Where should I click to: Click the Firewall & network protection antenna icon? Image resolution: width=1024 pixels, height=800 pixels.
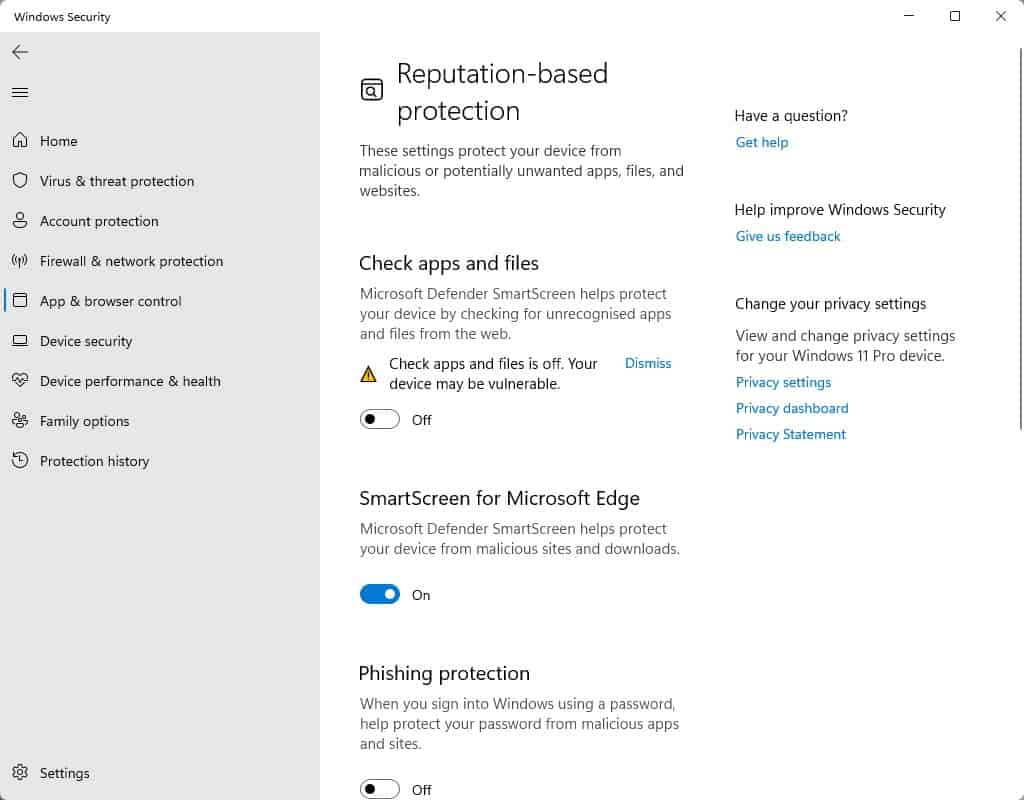tap(20, 261)
